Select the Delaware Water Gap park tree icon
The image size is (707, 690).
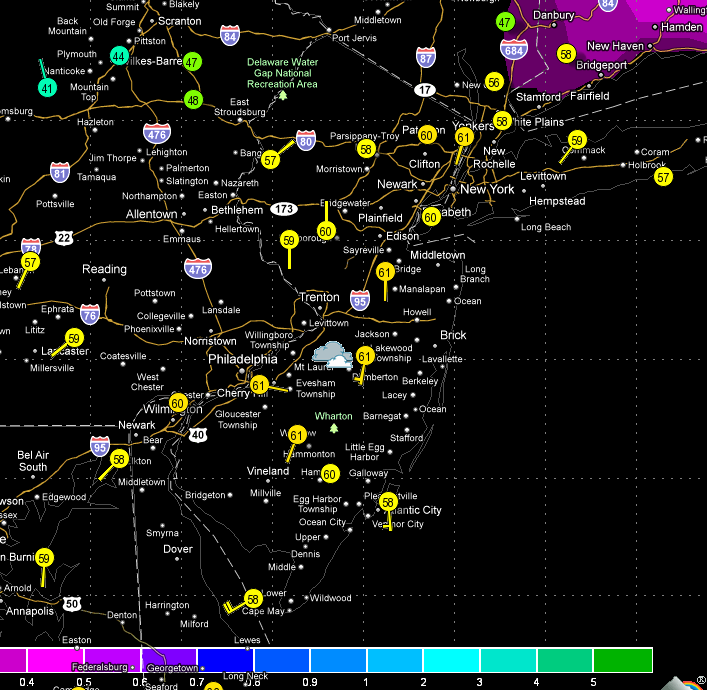tap(283, 96)
